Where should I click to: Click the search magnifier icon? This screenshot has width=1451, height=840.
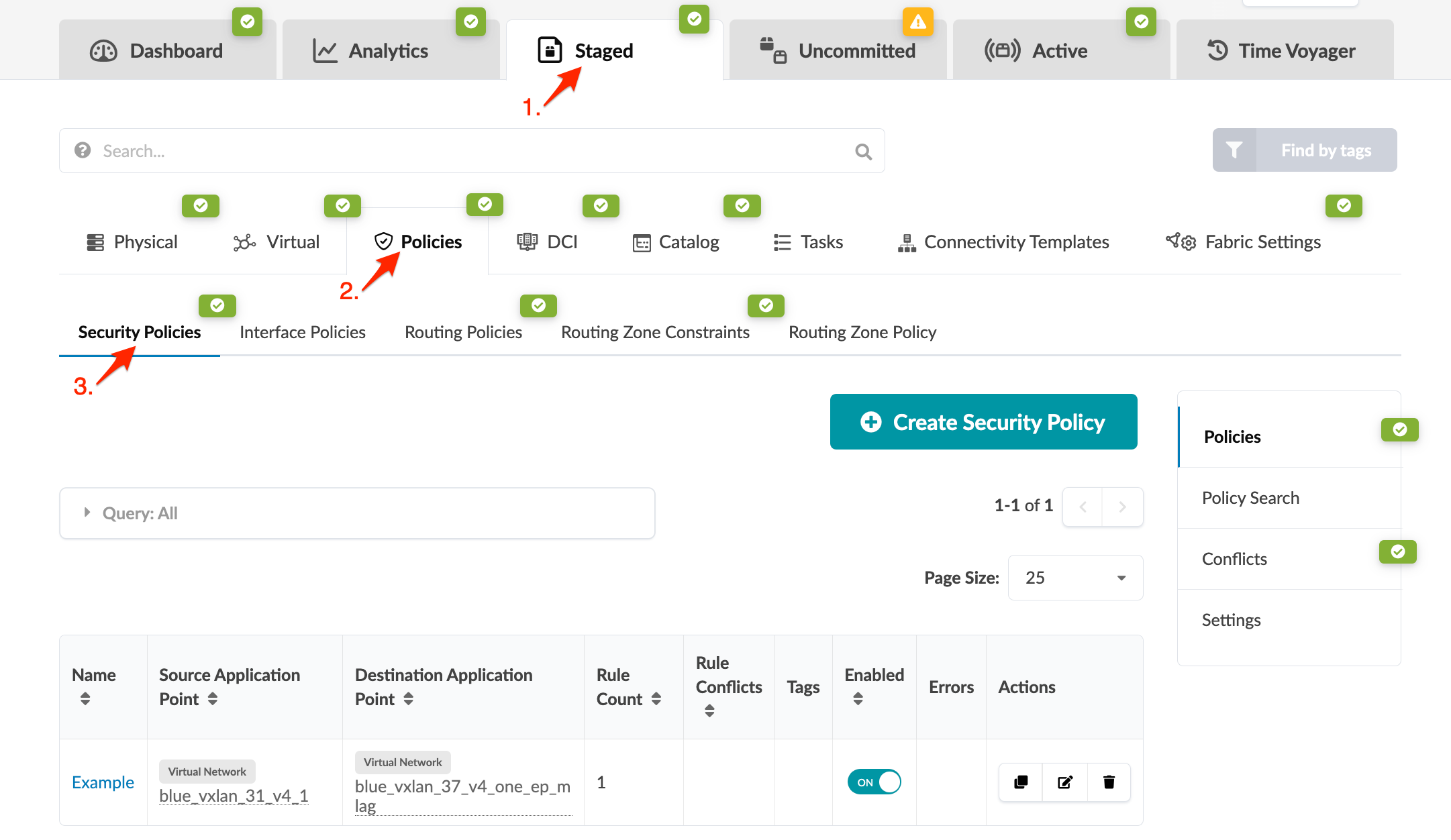pos(864,152)
